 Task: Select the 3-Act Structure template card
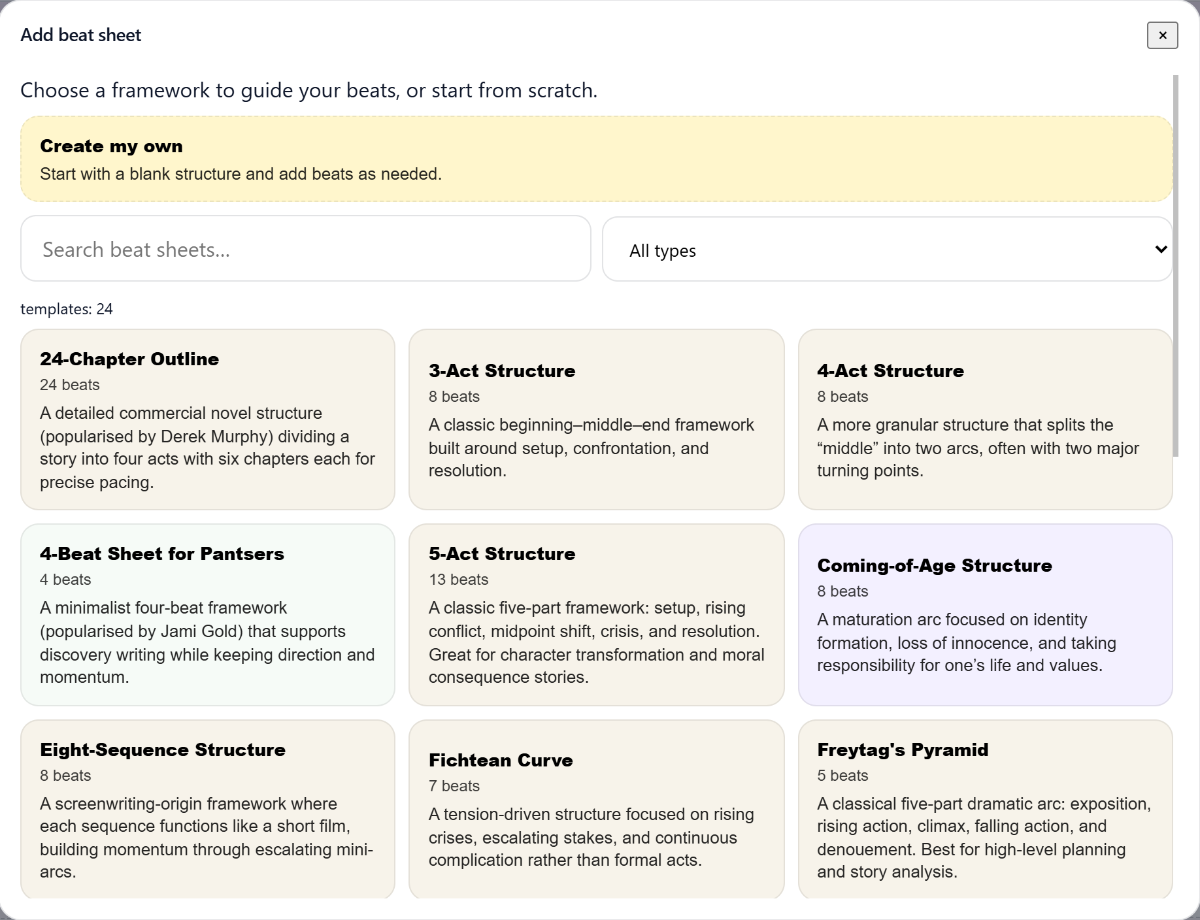pyautogui.click(x=596, y=419)
